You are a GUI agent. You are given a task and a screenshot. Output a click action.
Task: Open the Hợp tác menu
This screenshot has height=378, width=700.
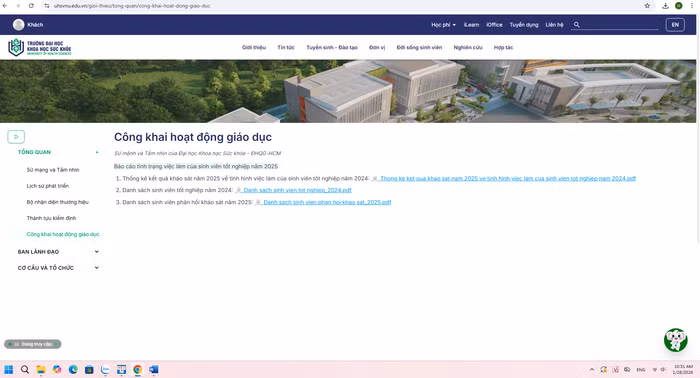tap(503, 47)
